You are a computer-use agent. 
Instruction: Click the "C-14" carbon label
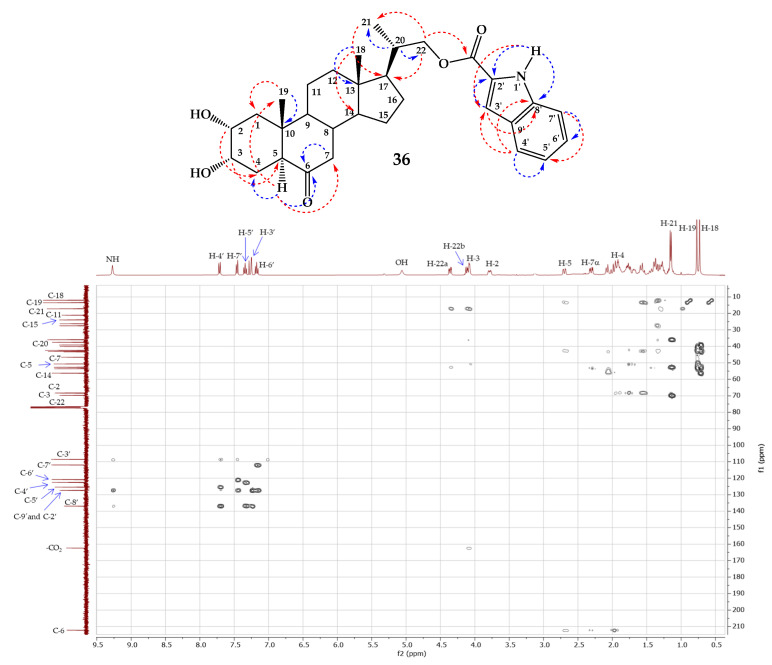tap(43, 376)
